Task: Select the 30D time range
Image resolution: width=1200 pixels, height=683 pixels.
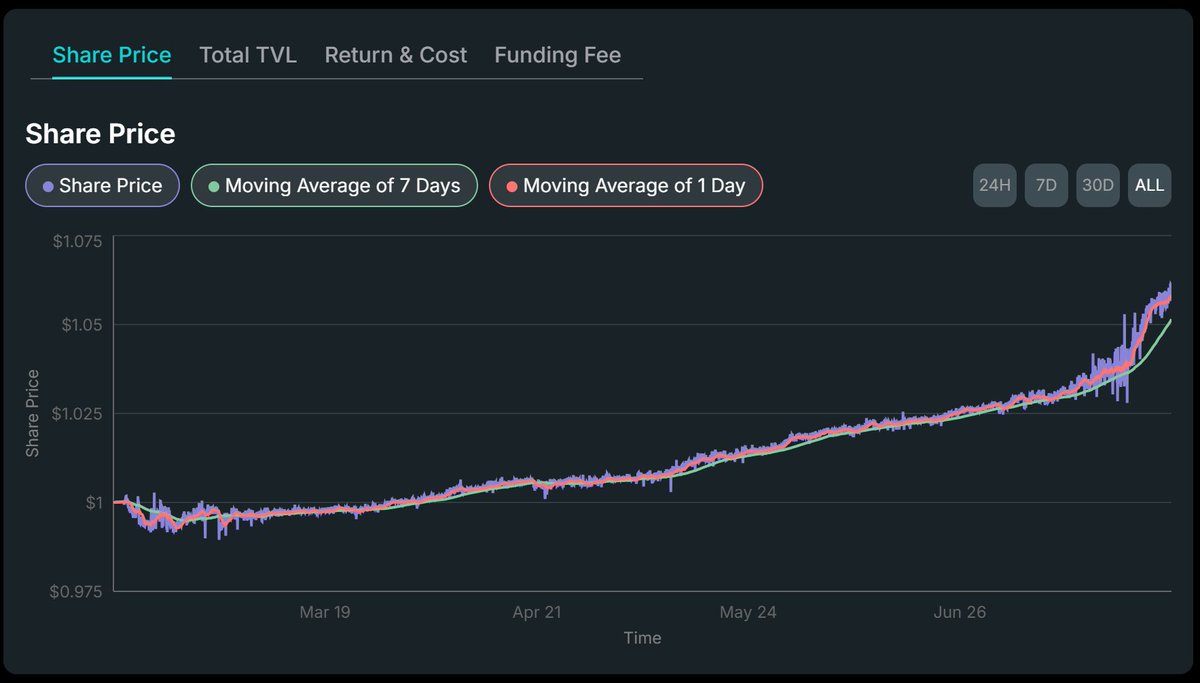Action: coord(1098,185)
